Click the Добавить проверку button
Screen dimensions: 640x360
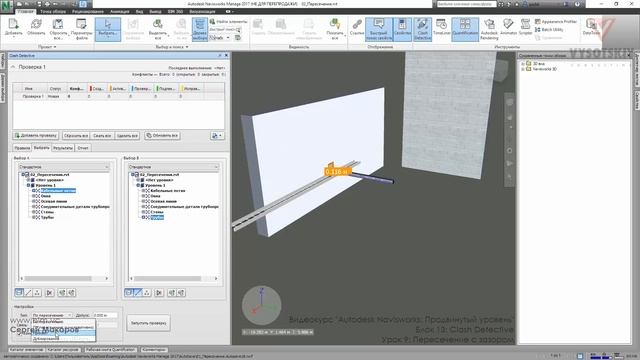point(36,136)
